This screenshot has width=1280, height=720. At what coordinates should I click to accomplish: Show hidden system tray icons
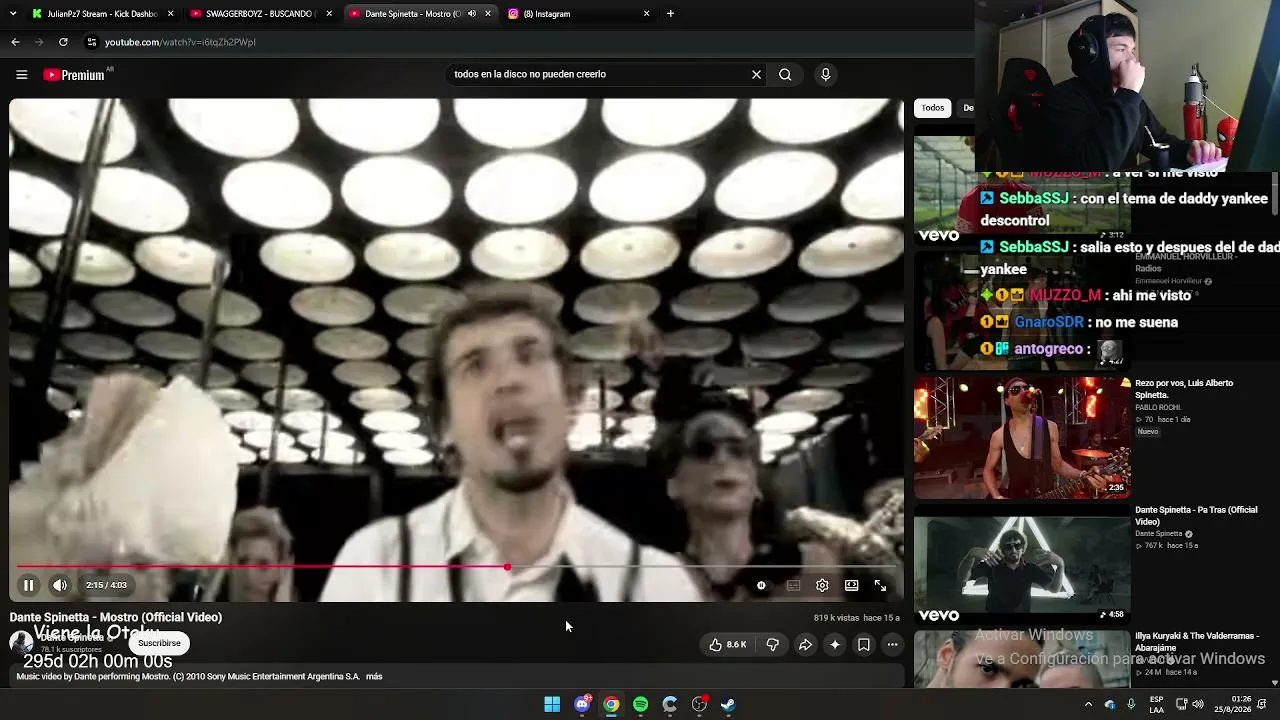[x=1088, y=704]
